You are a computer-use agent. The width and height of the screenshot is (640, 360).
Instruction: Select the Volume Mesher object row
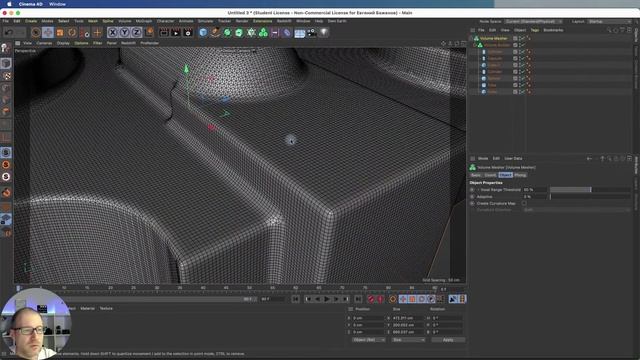pyautogui.click(x=493, y=38)
